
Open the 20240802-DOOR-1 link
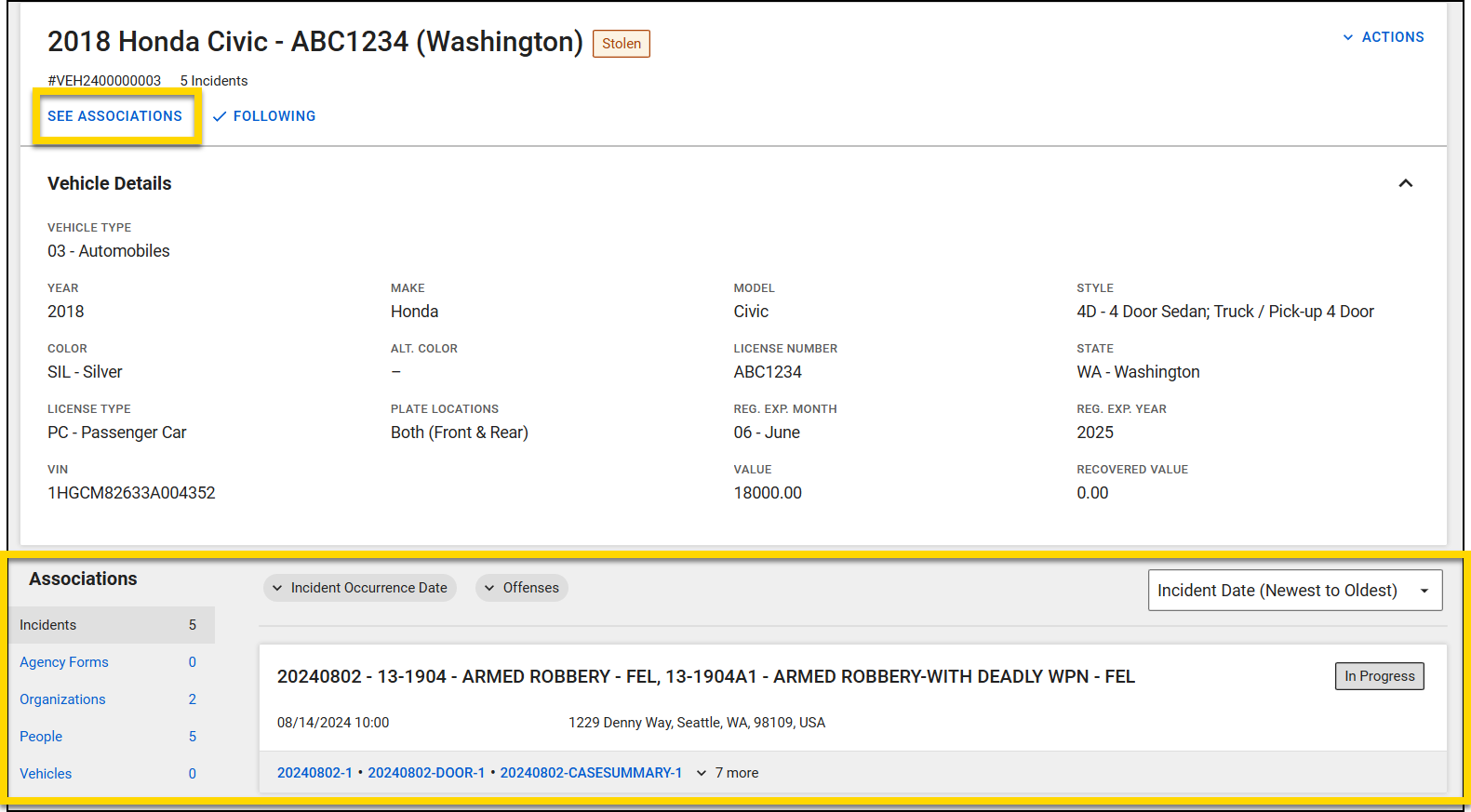[x=426, y=773]
